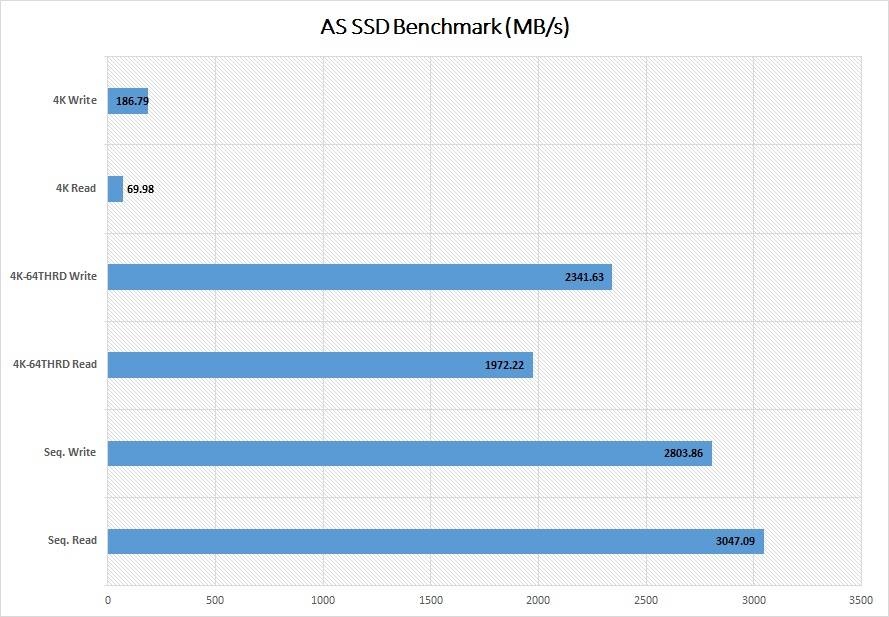889x617 pixels.
Task: Click the 4K-64THRD Read axis label
Action: [x=55, y=364]
